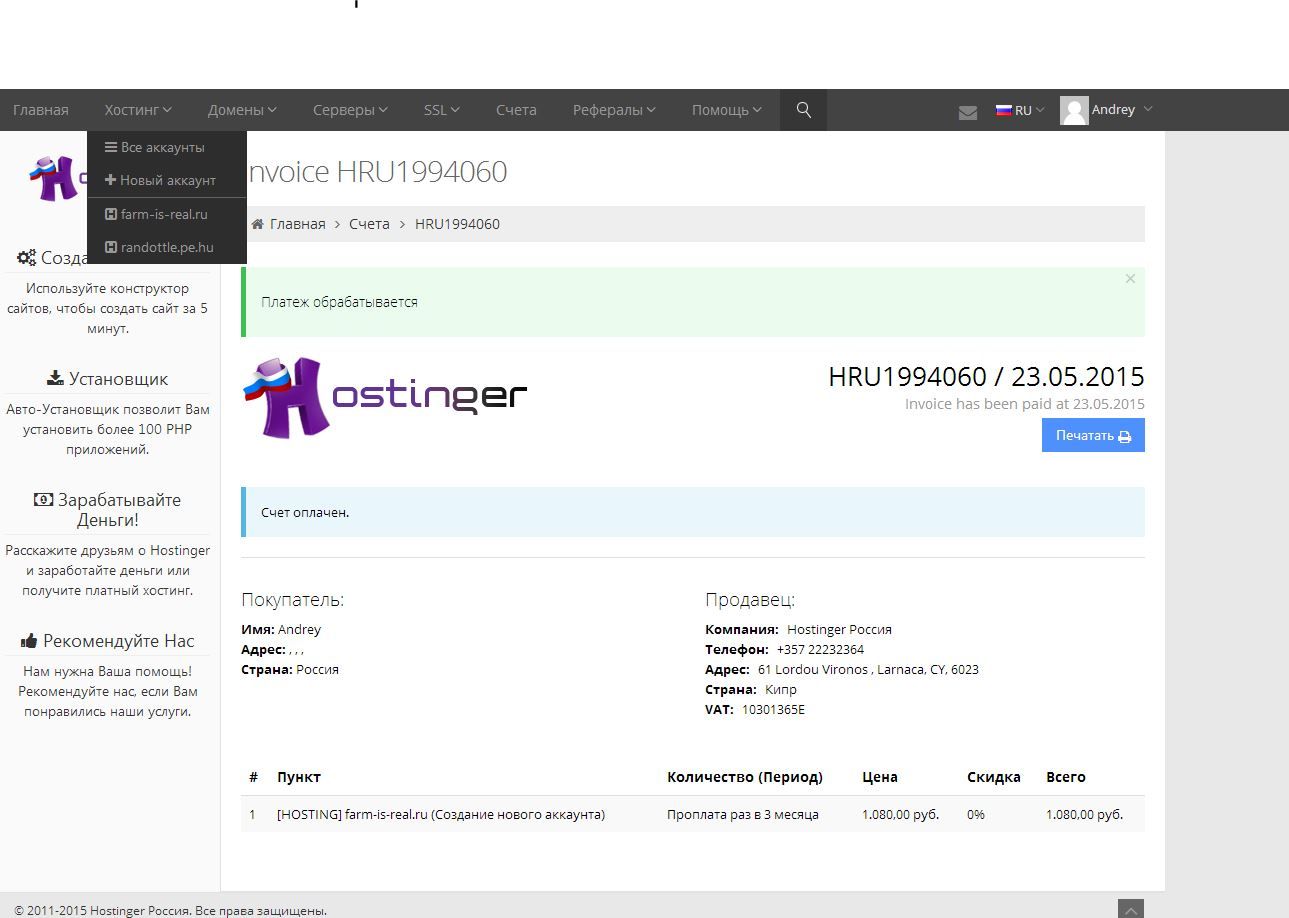The height and width of the screenshot is (918, 1289).
Task: Go to Главная in the navbar
Action: tap(41, 110)
